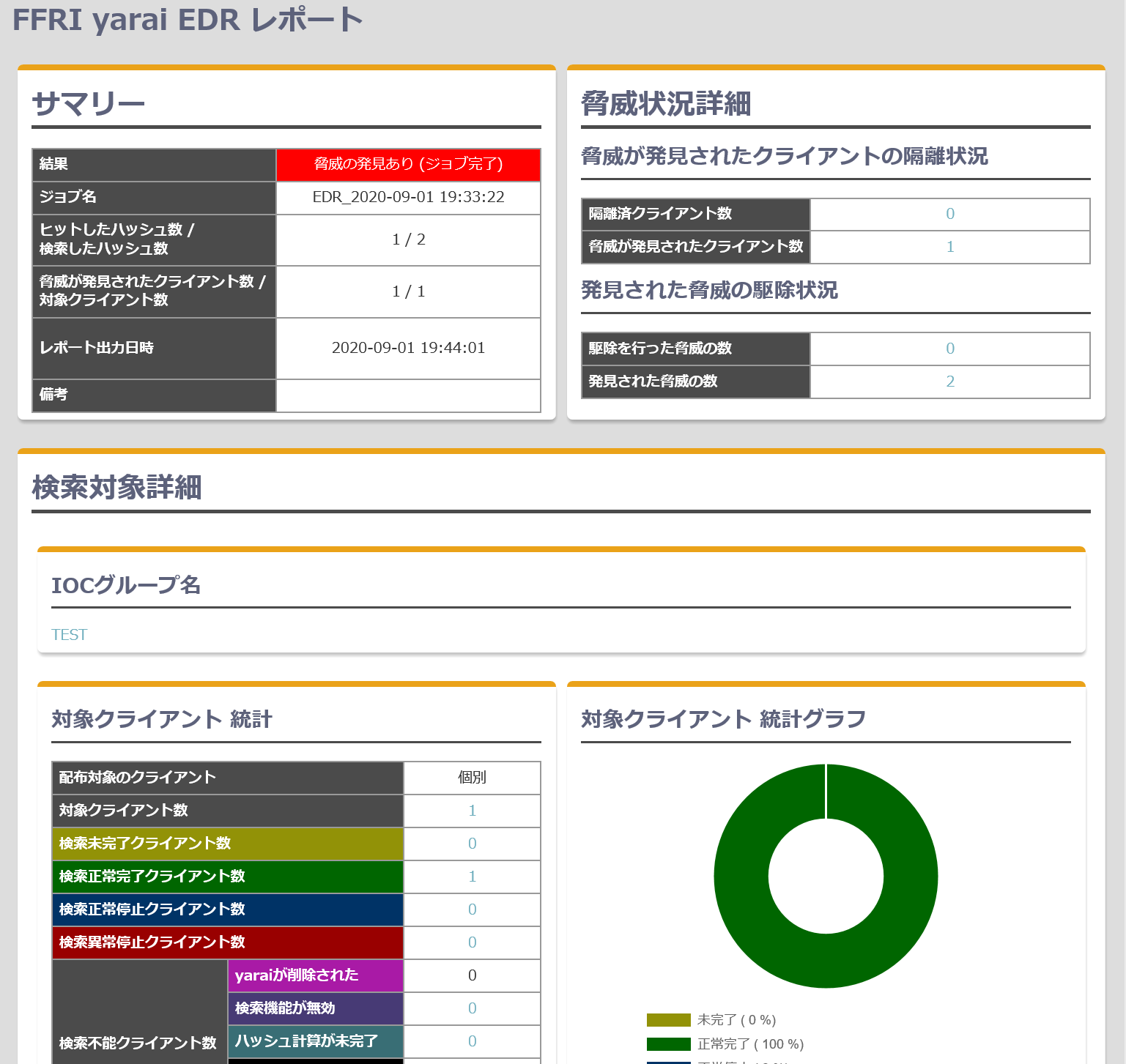Image resolution: width=1126 pixels, height=1064 pixels.
Task: Click ハッシュ計算が未完了 value 0
Action: (x=473, y=1041)
